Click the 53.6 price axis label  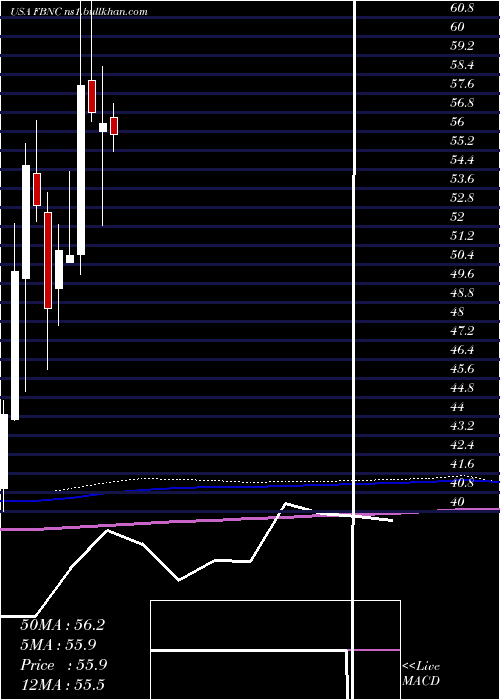[462, 179]
